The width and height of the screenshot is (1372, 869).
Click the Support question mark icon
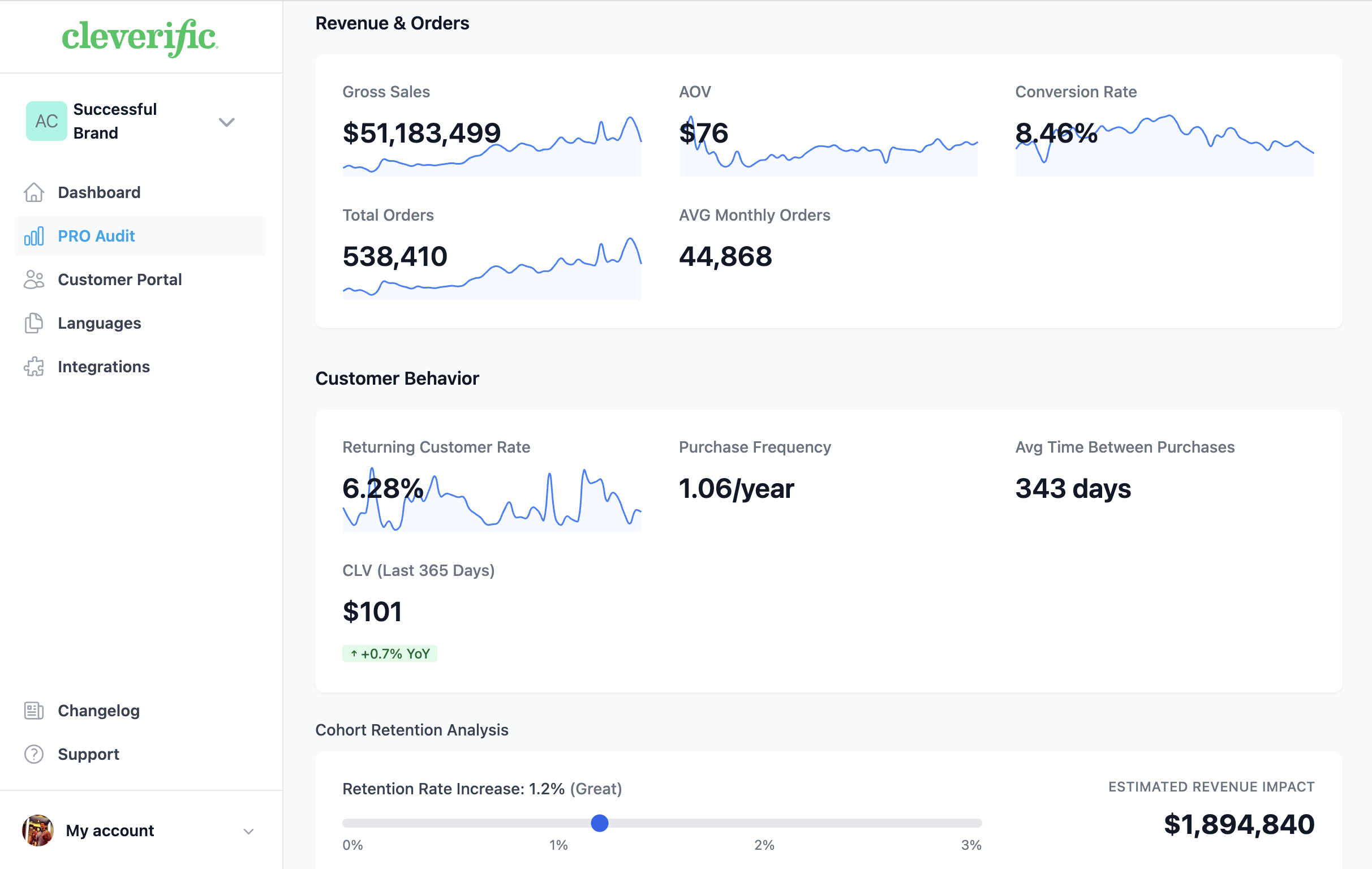(x=33, y=755)
